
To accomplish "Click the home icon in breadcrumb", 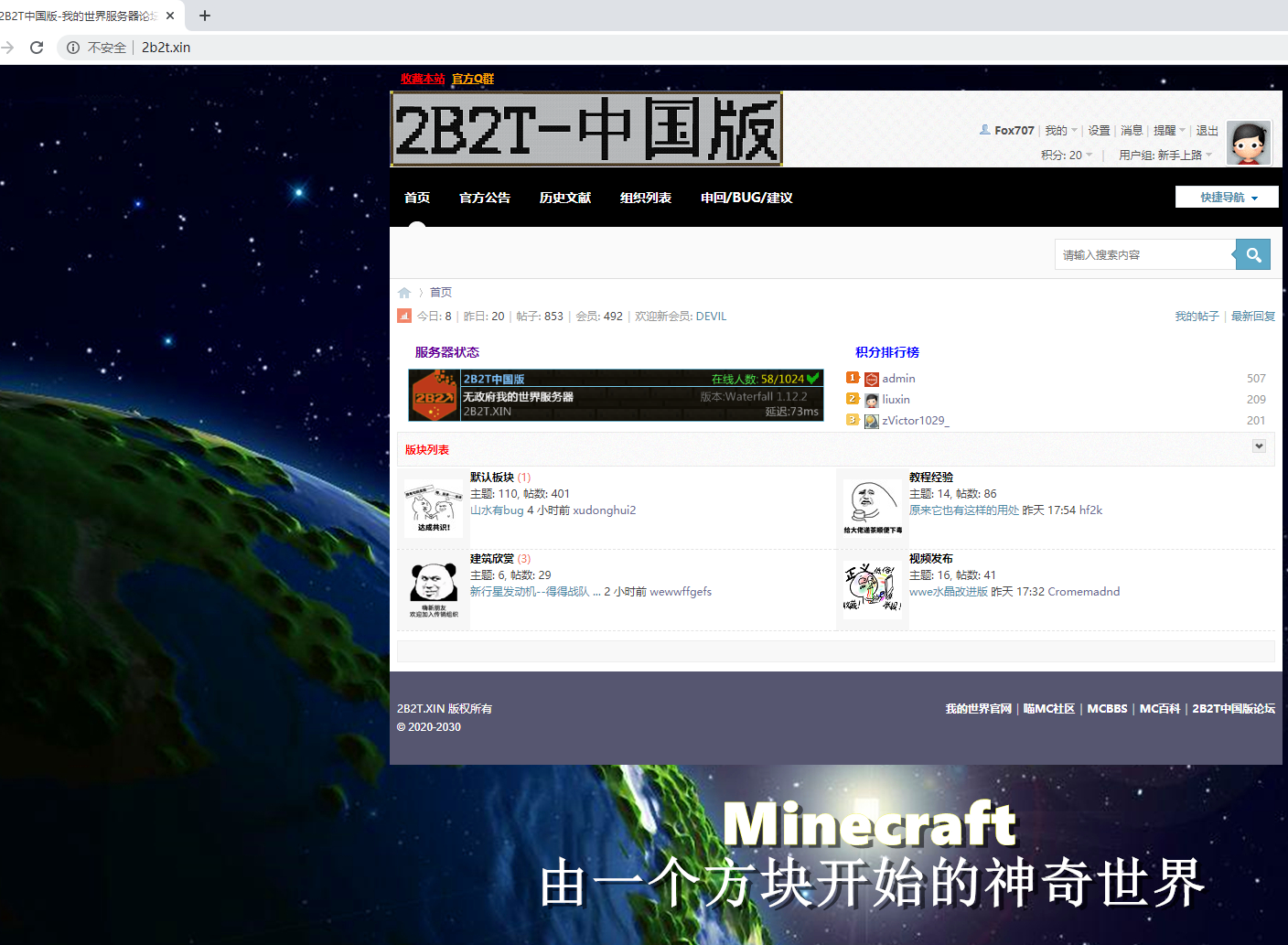I will (404, 293).
